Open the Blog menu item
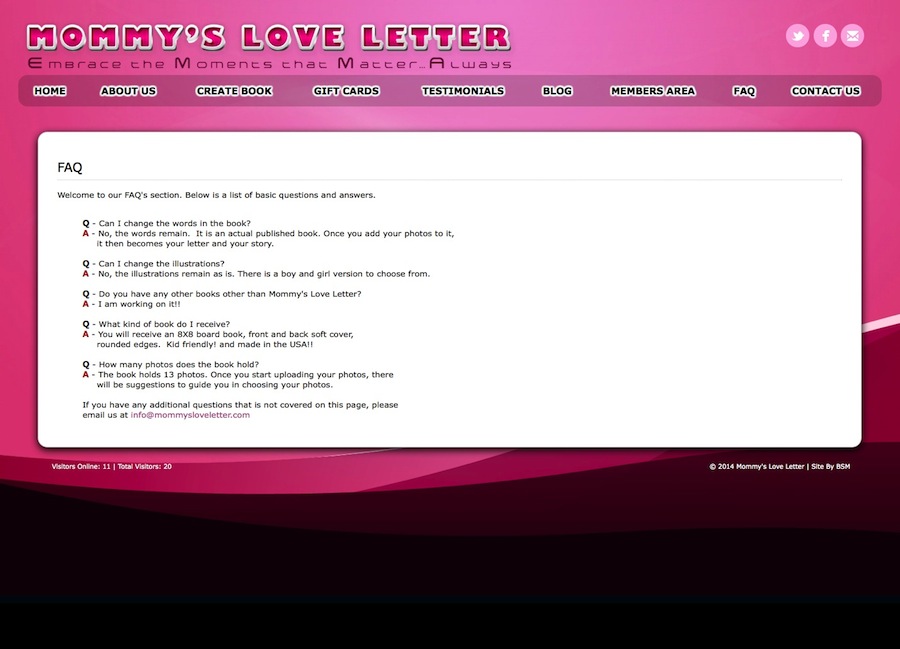Screen dimensions: 900x649 click(557, 91)
